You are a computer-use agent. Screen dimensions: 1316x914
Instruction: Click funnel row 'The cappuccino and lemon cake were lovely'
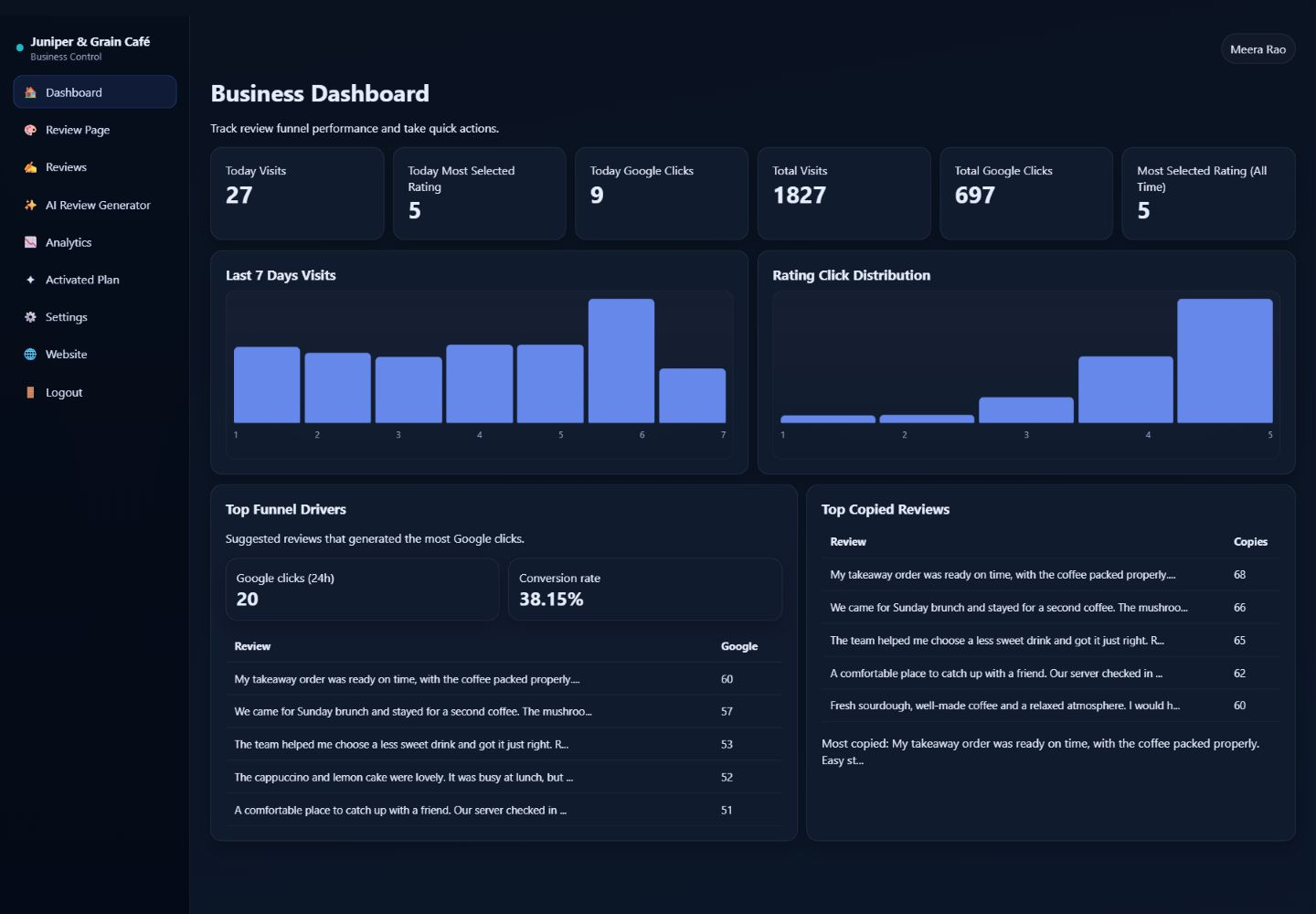click(x=504, y=777)
